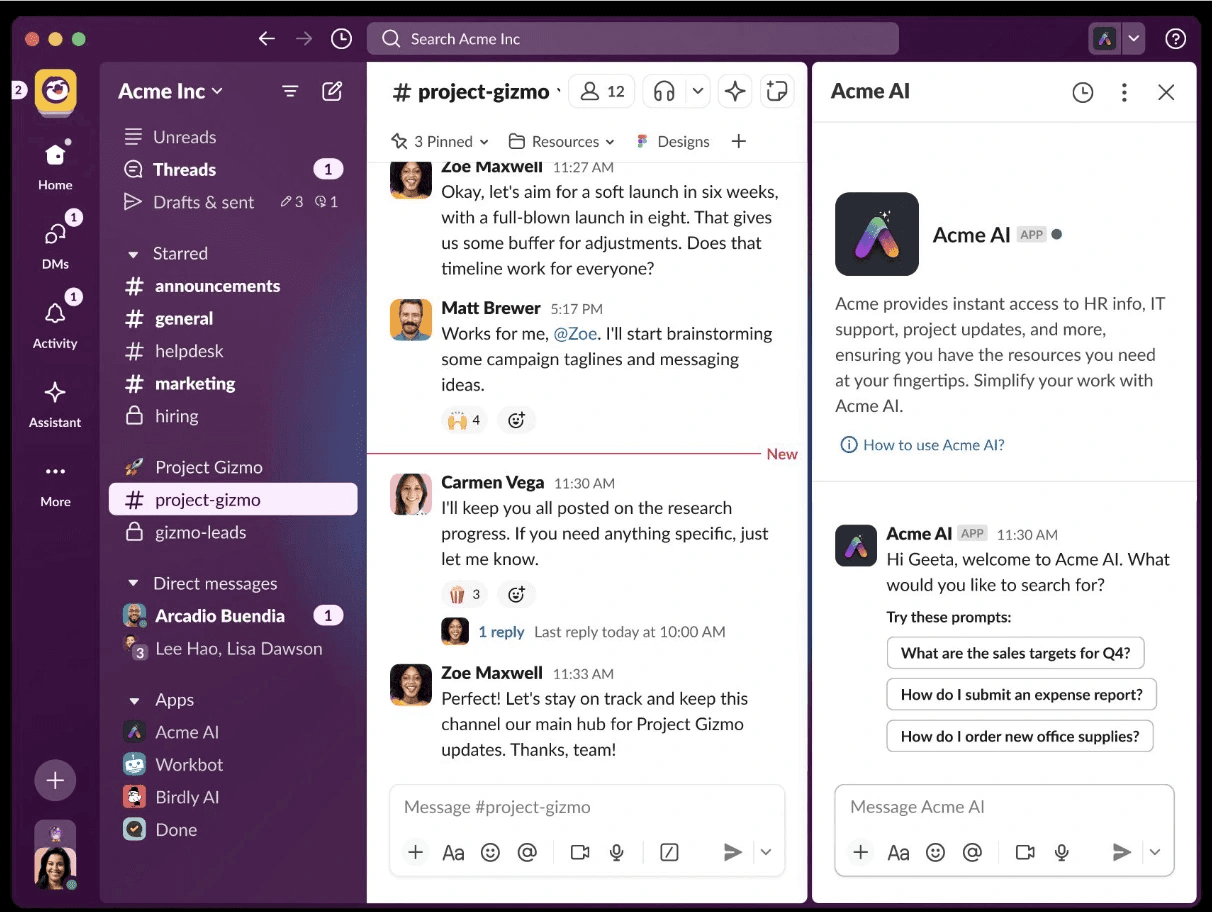
Task: Select prompt about submitting expense report
Action: [1021, 694]
